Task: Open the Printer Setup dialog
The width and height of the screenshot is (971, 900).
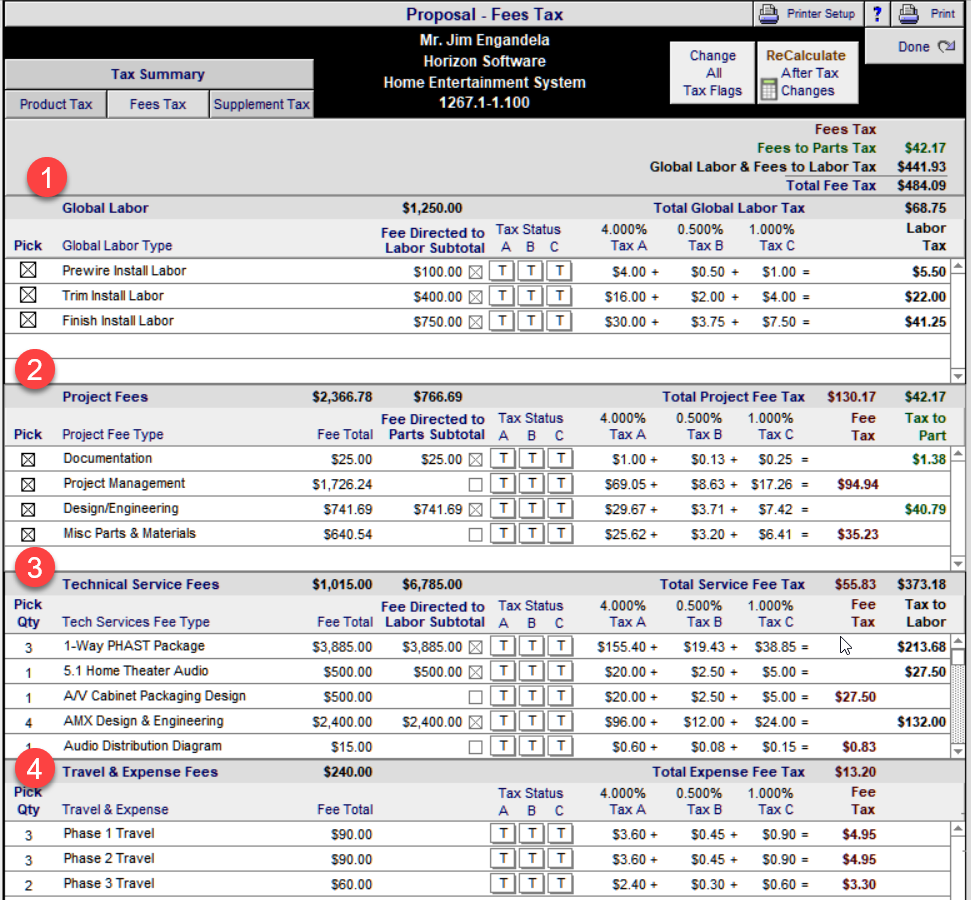Action: (808, 14)
